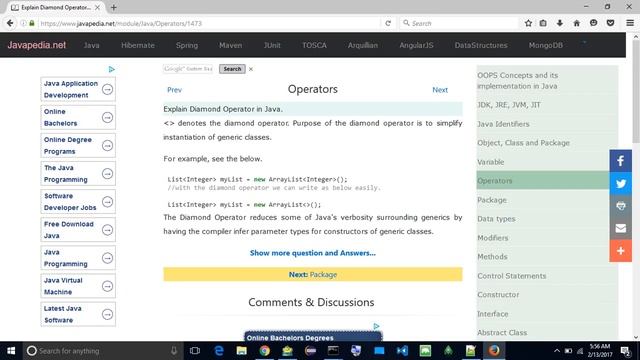
Task: Go back using the browser back arrow
Action: (x=10, y=23)
